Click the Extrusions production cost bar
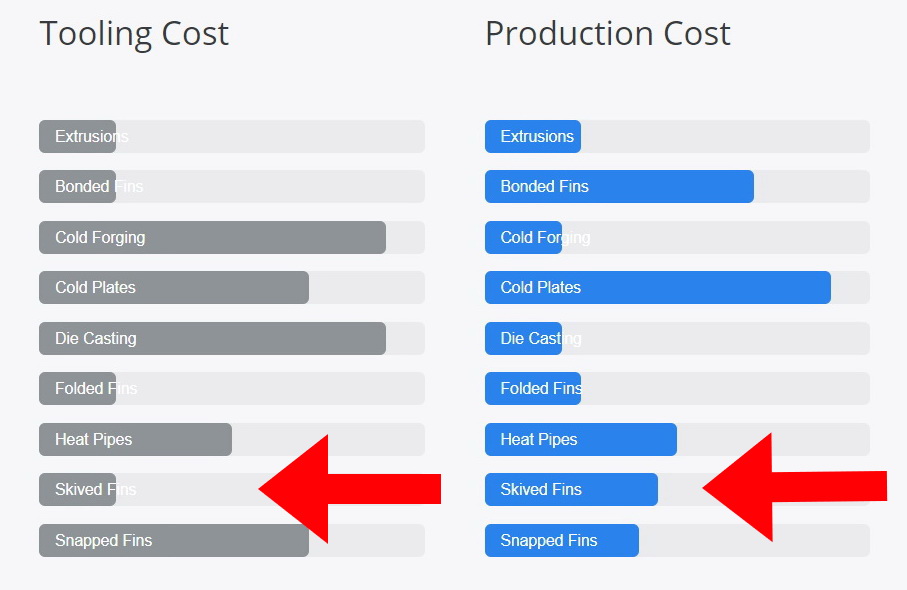The width and height of the screenshot is (907, 590). pos(677,137)
